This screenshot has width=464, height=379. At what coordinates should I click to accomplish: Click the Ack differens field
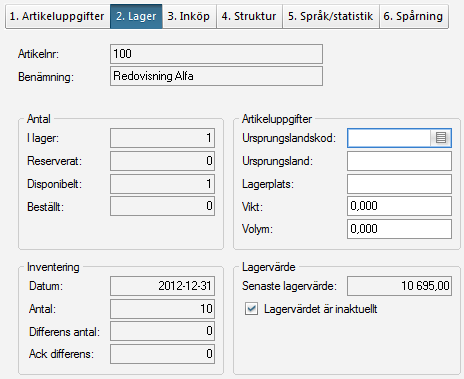point(162,354)
